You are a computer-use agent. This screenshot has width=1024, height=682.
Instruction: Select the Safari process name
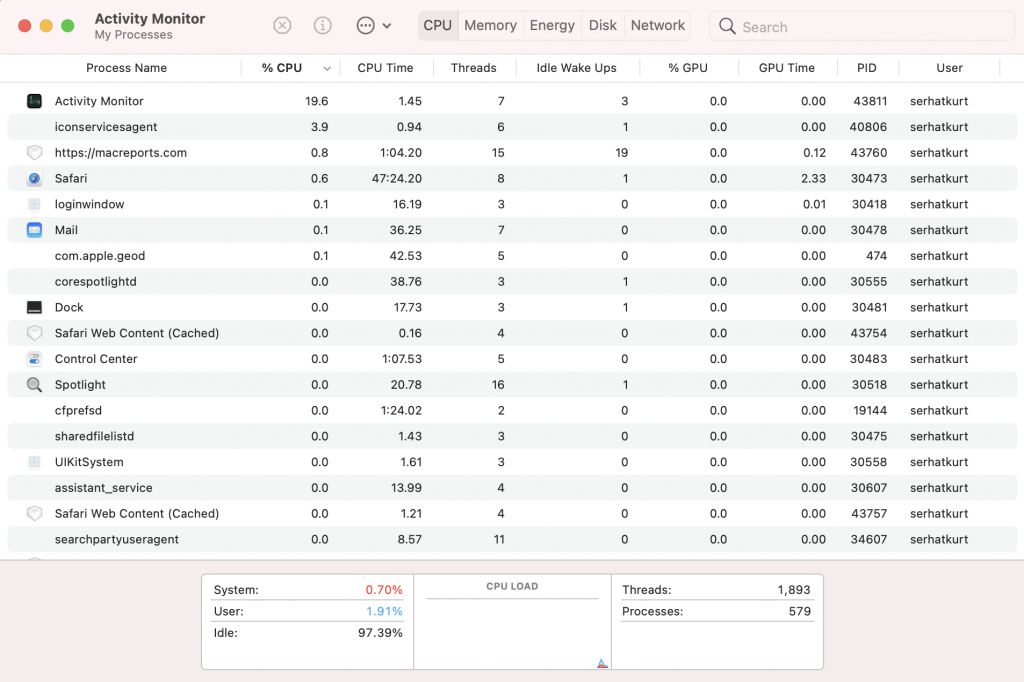click(x=71, y=178)
